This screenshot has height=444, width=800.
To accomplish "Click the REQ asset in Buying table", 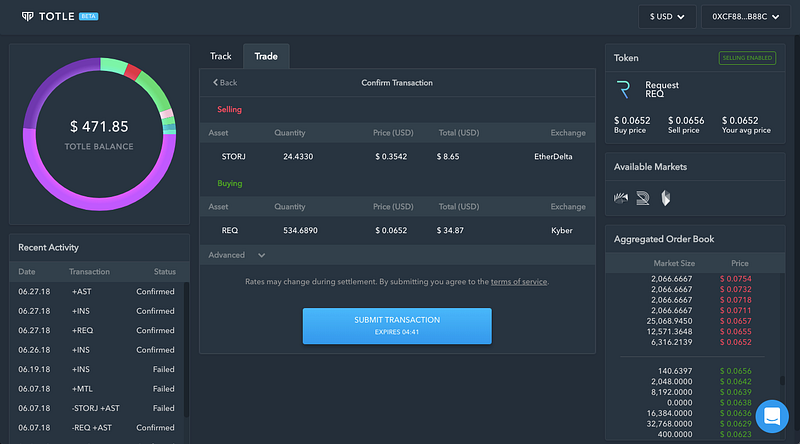I will point(230,231).
